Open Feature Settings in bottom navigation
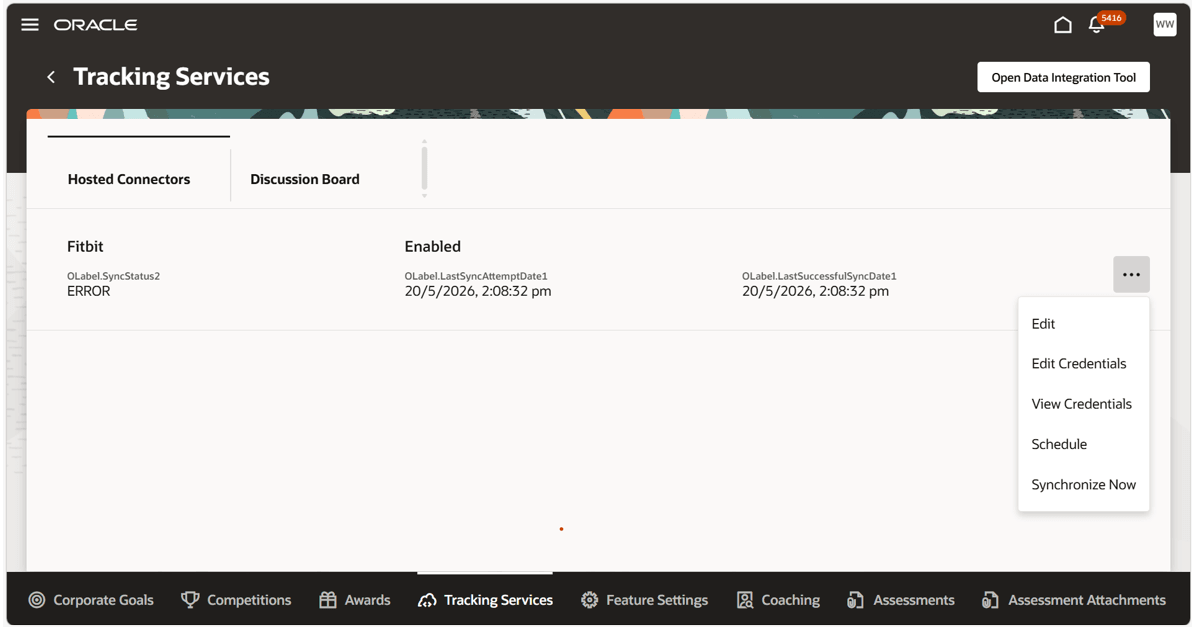The image size is (1192, 627). click(x=645, y=600)
